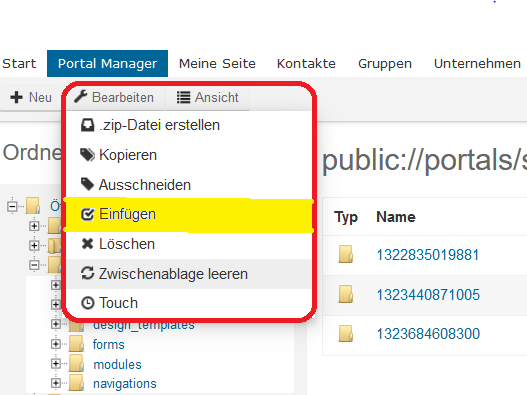
Task: Select Touch in the Bearbeiten menu
Action: (189, 303)
